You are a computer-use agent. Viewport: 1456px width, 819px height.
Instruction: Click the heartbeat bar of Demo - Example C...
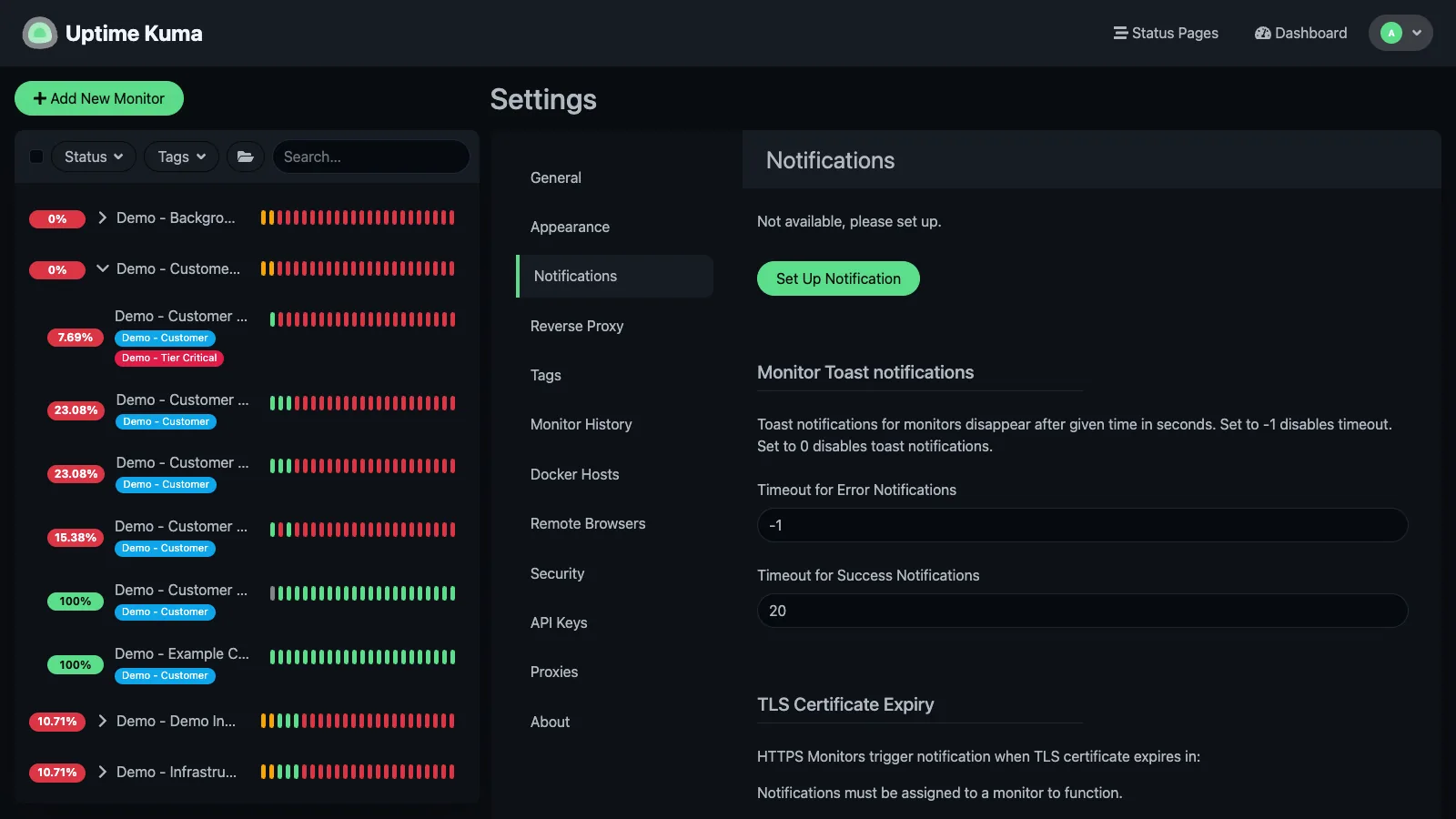(x=362, y=657)
